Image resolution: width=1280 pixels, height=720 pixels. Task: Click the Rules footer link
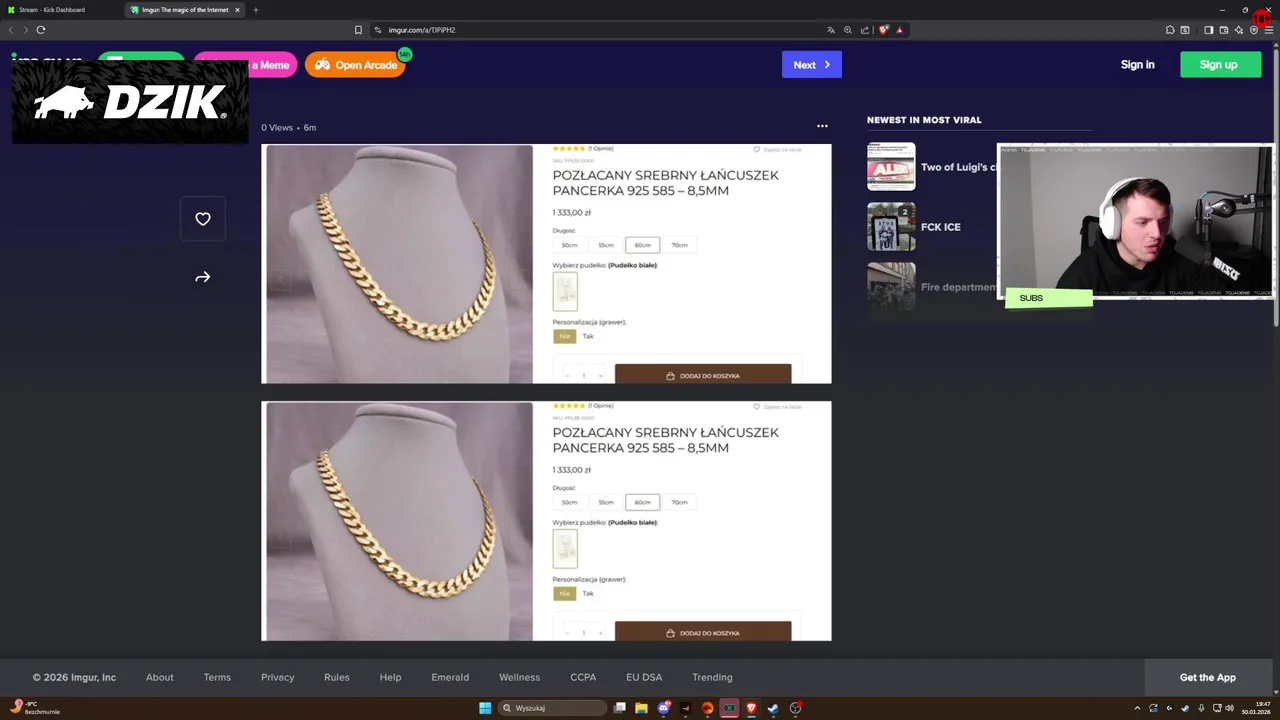[337, 677]
